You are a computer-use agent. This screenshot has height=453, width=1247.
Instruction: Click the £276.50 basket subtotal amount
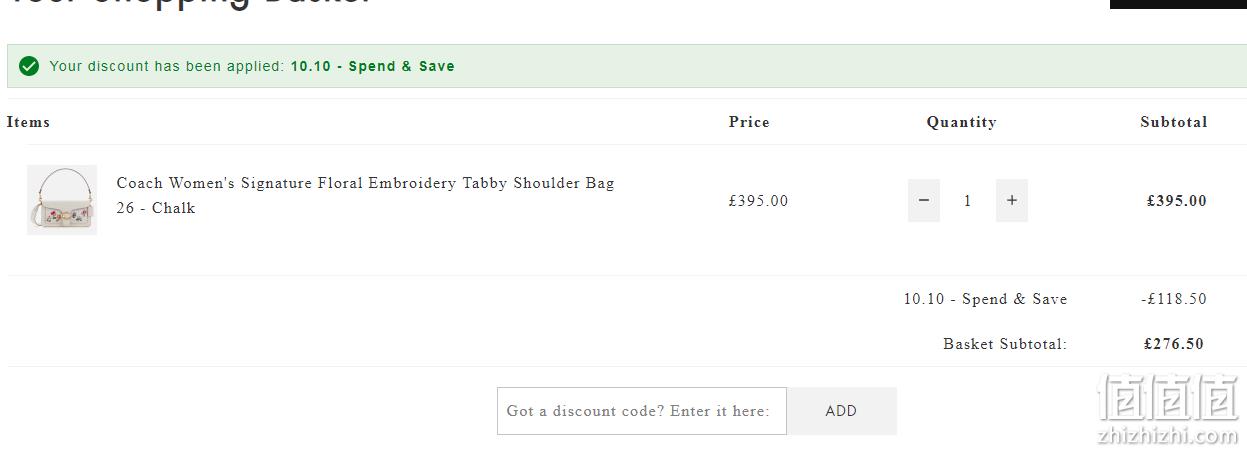(1174, 344)
